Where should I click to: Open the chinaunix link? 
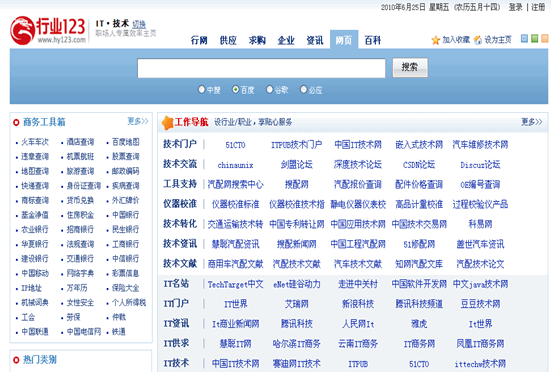click(x=235, y=165)
